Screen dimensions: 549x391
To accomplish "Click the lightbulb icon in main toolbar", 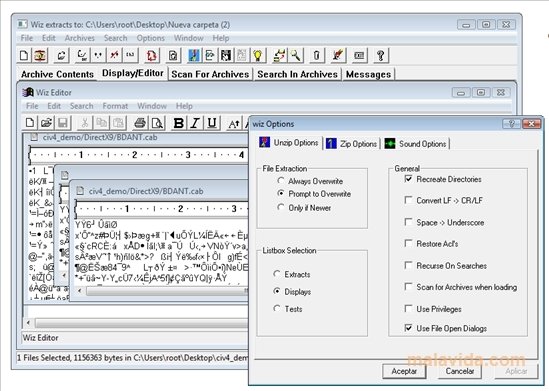I will tap(258, 56).
